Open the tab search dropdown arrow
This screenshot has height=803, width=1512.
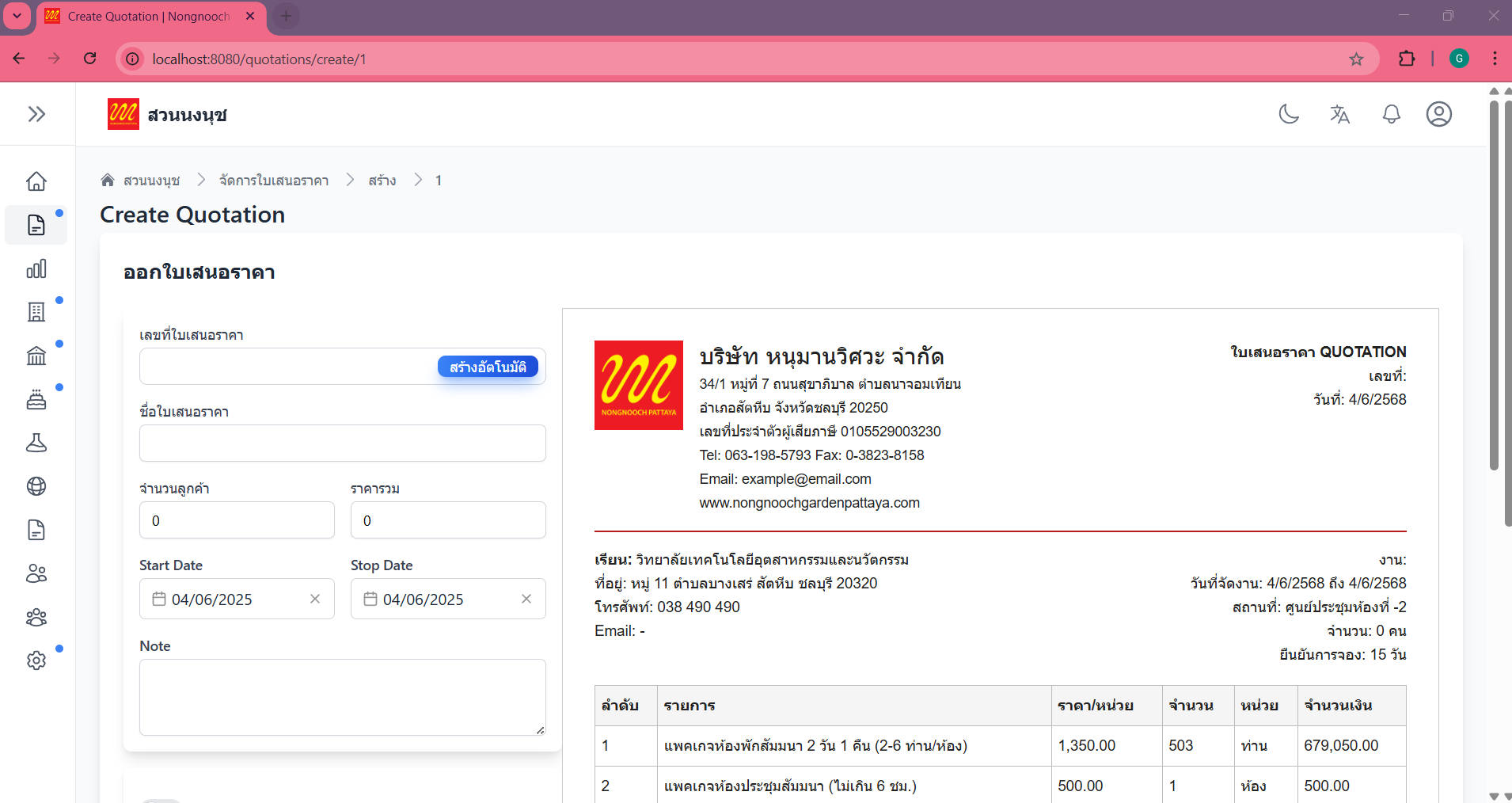click(x=17, y=16)
